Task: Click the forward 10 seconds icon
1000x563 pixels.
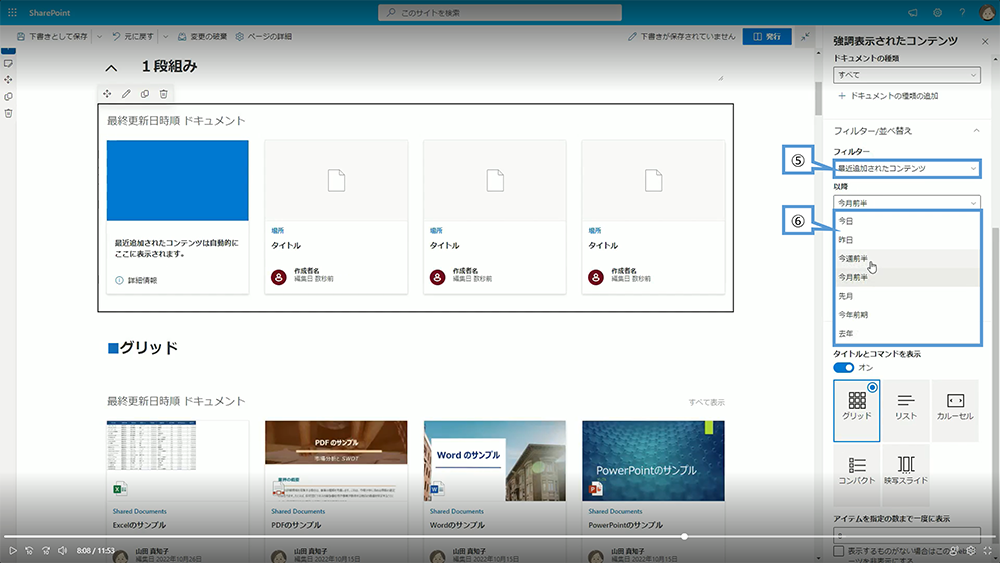Action: pyautogui.click(x=46, y=550)
